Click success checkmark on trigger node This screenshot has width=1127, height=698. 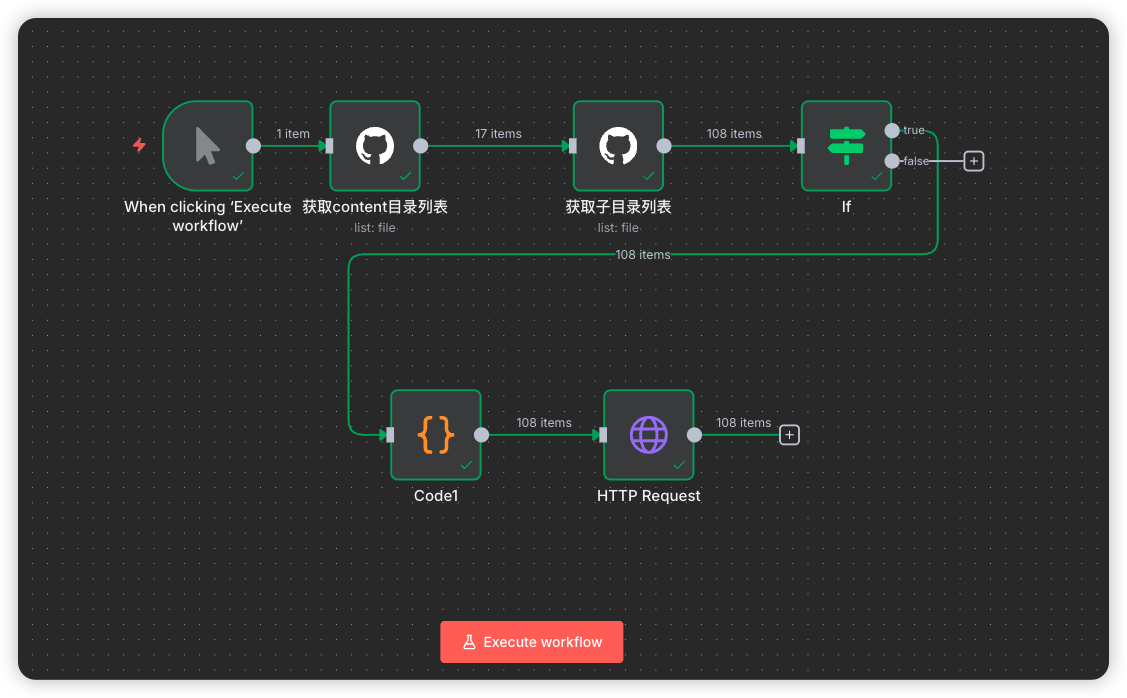238,176
